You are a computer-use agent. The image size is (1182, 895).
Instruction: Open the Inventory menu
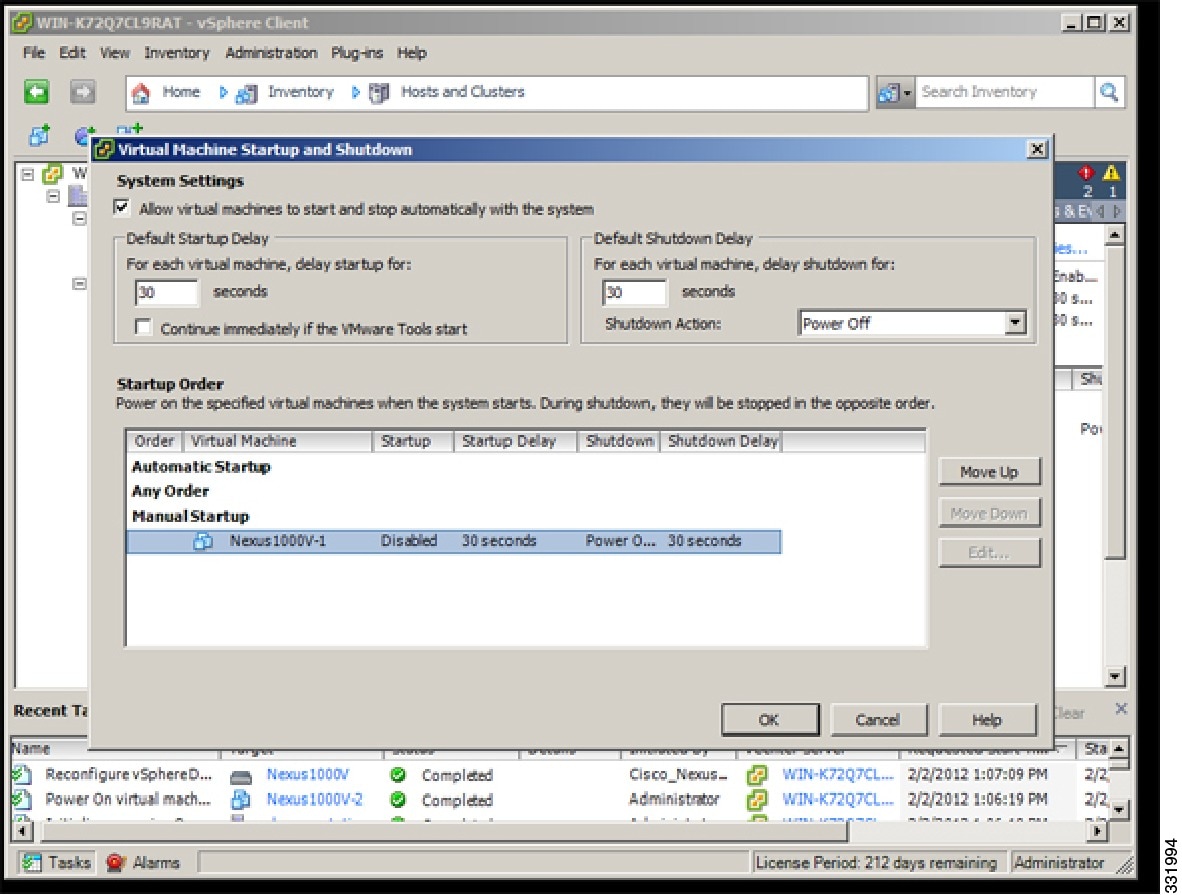click(x=176, y=53)
